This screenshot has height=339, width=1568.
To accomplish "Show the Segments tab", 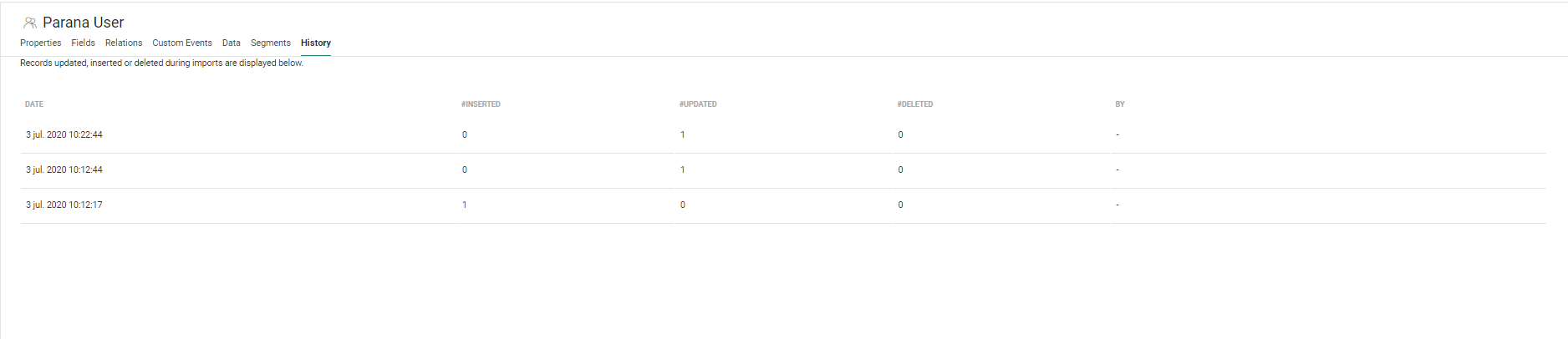I will pyautogui.click(x=271, y=43).
